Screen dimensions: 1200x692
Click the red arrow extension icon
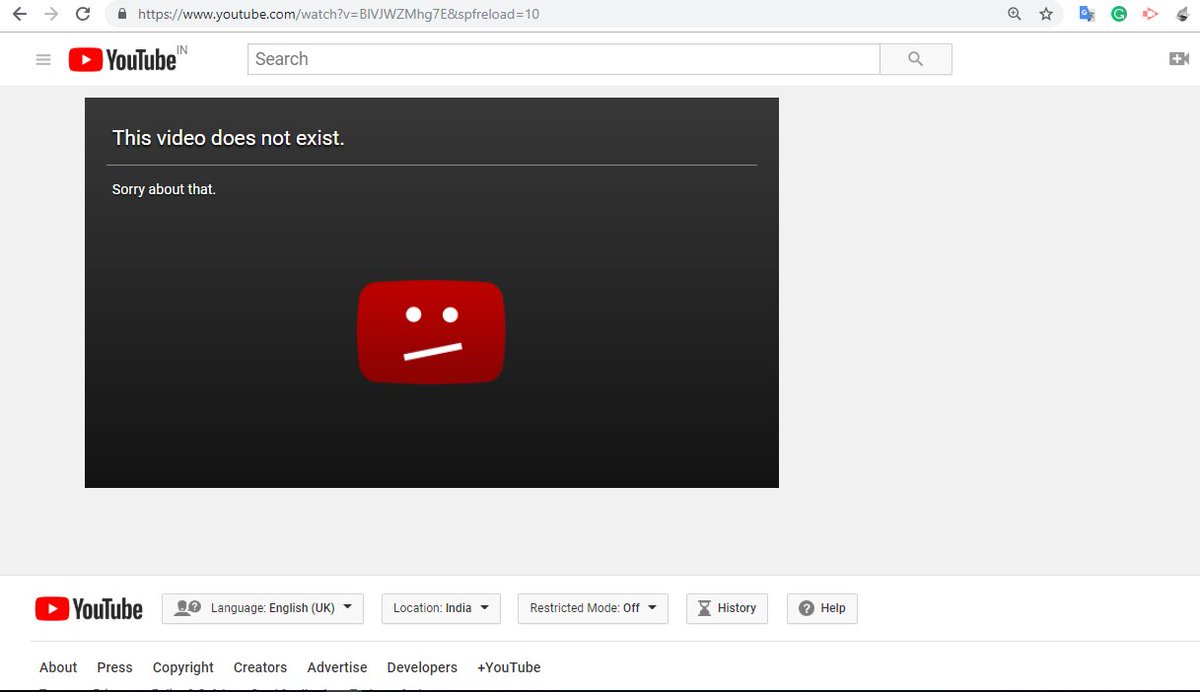click(1150, 14)
